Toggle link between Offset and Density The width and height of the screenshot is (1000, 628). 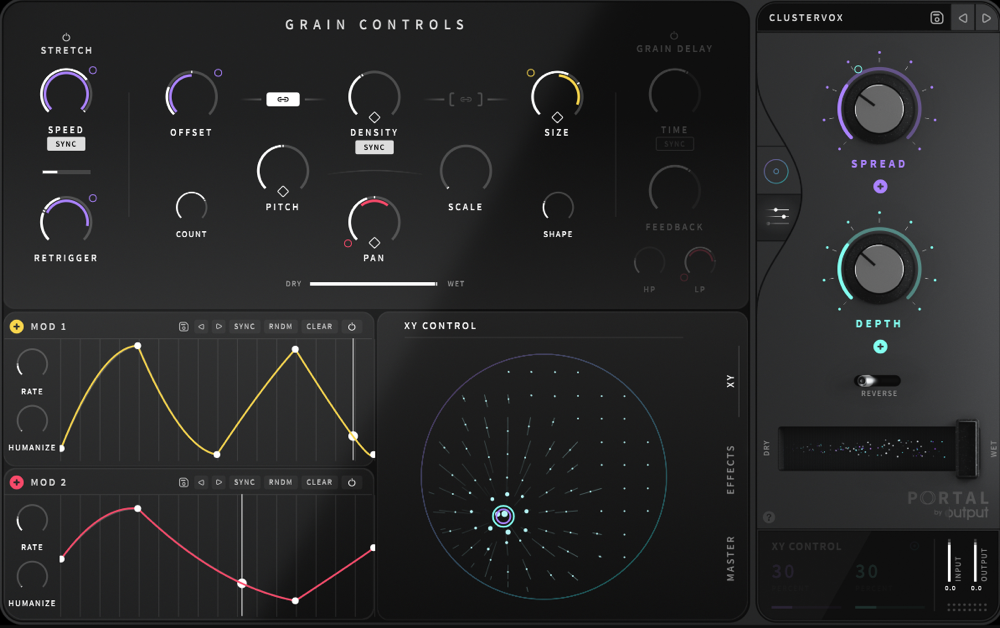(x=283, y=99)
